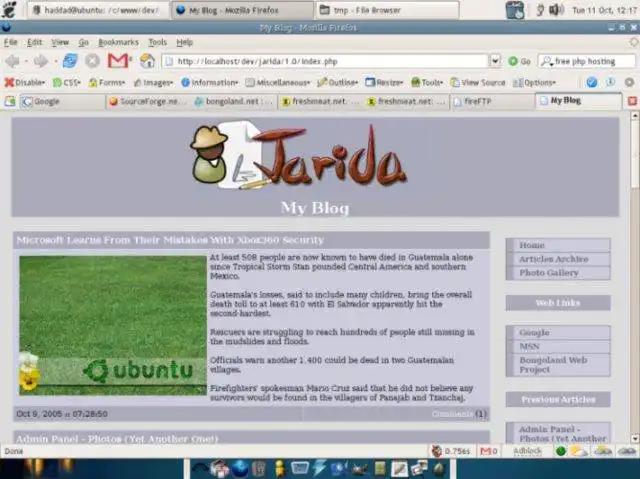Go back with the Back arrow button

click(x=12, y=62)
